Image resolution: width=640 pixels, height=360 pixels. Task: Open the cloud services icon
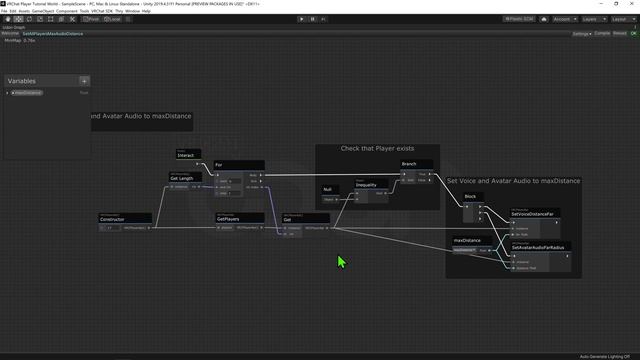(544, 19)
